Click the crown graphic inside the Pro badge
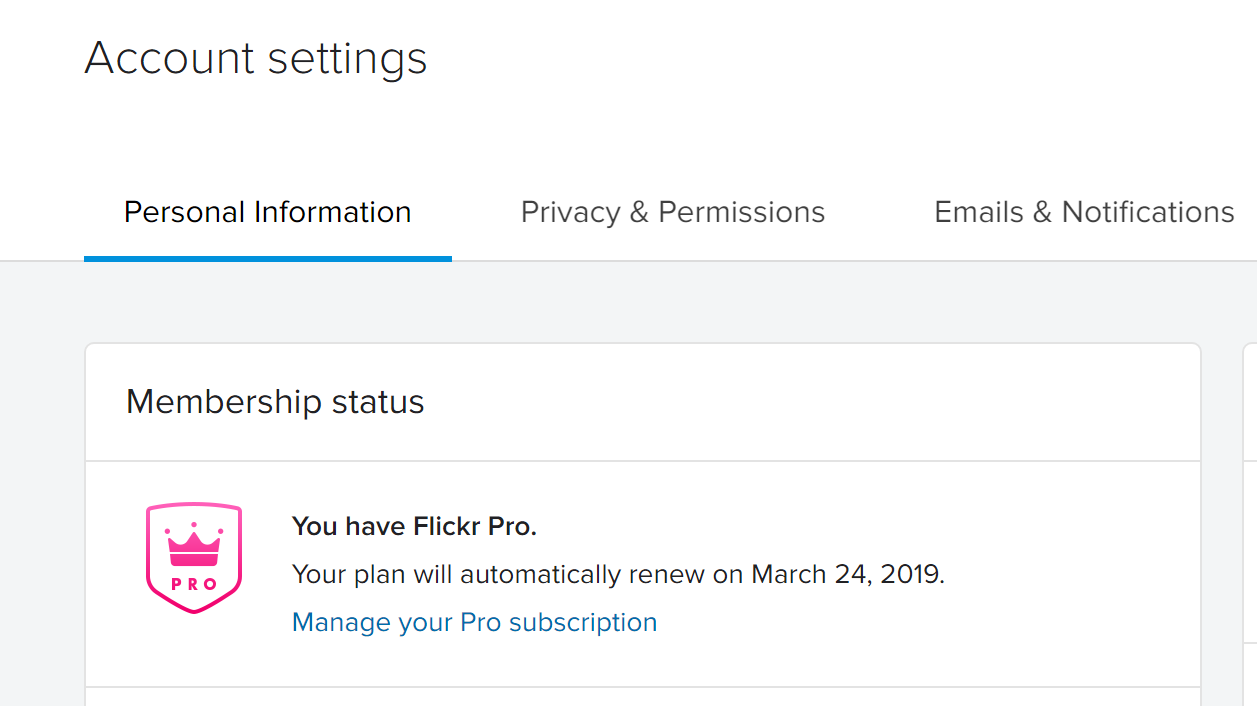This screenshot has width=1257, height=706. click(194, 546)
